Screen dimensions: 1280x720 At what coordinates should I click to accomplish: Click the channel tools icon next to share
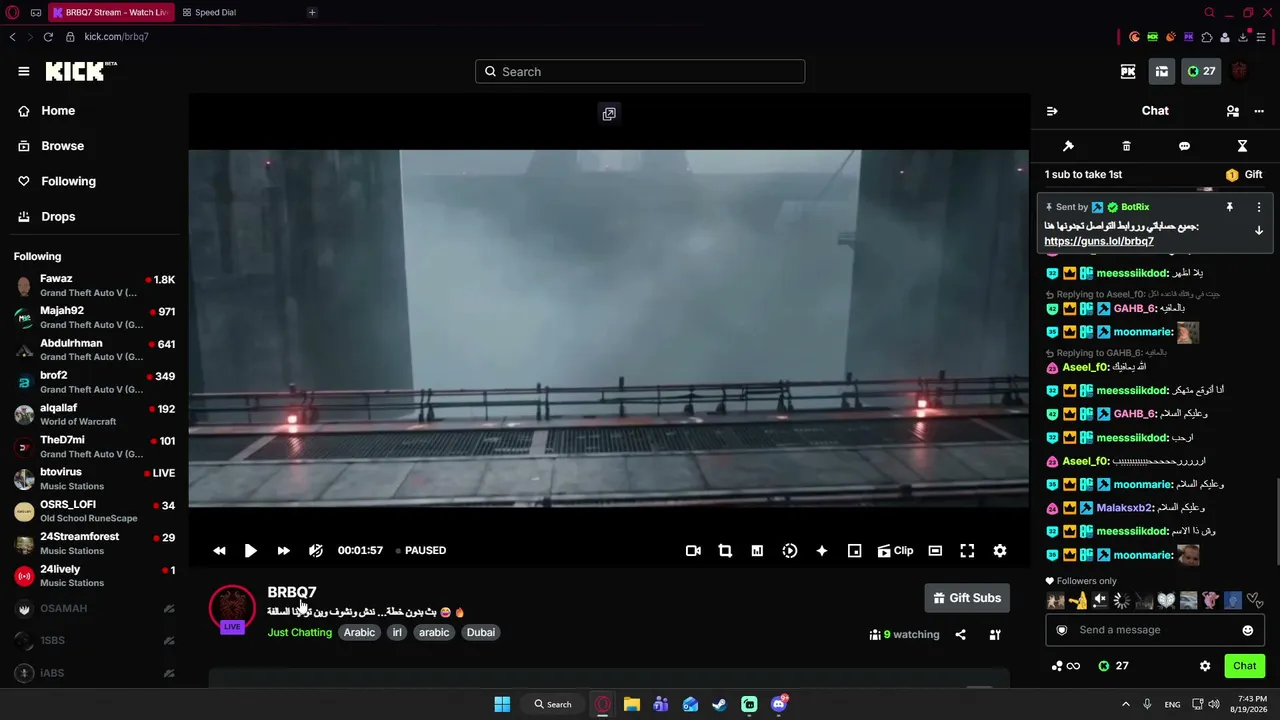[x=995, y=635]
